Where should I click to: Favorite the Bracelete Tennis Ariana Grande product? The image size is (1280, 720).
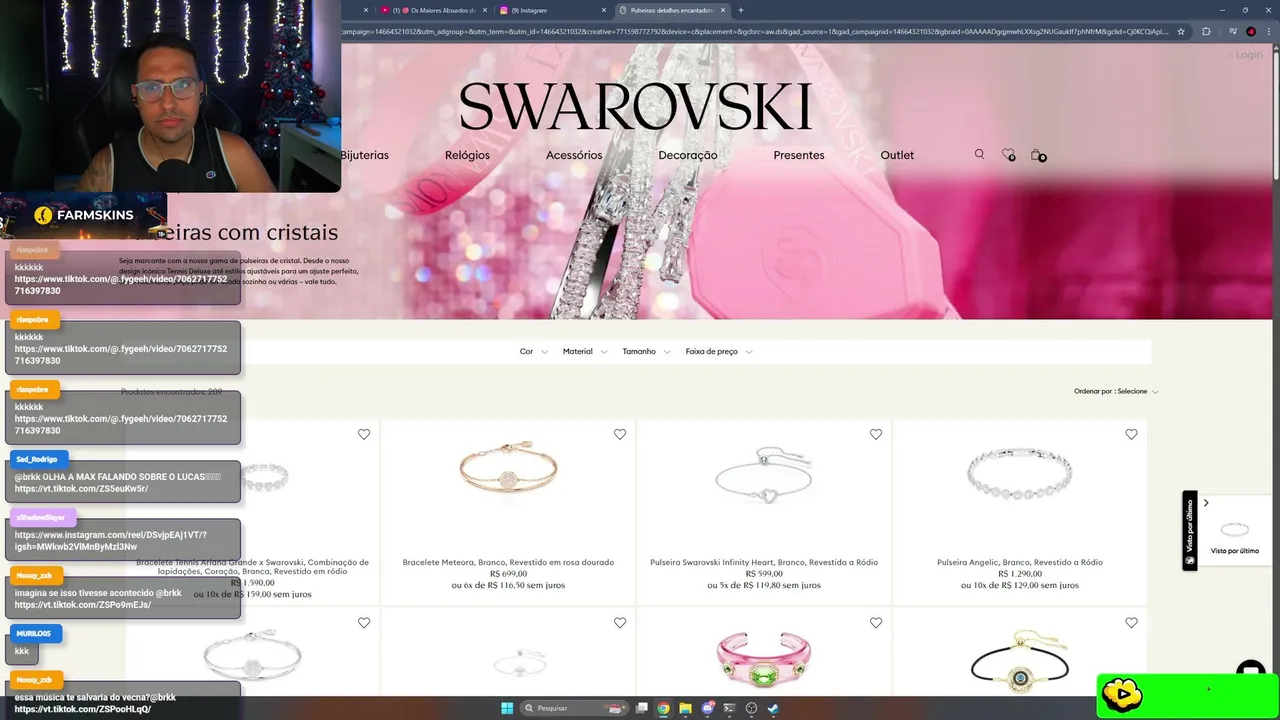click(x=364, y=434)
